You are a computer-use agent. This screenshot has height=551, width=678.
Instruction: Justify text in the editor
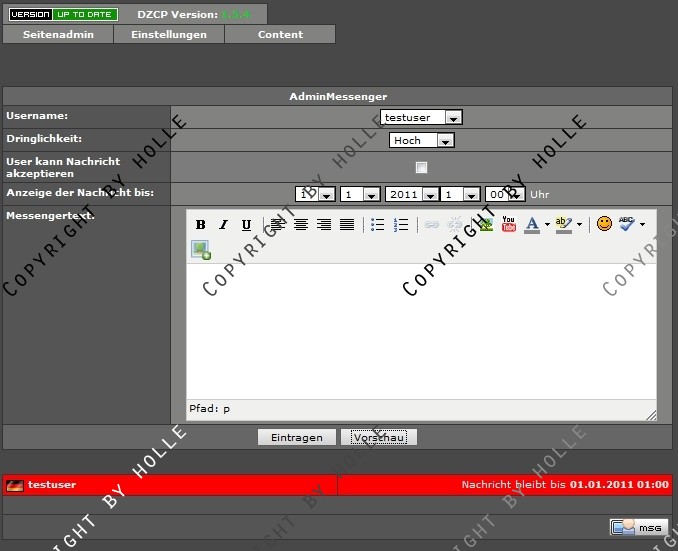click(347, 224)
